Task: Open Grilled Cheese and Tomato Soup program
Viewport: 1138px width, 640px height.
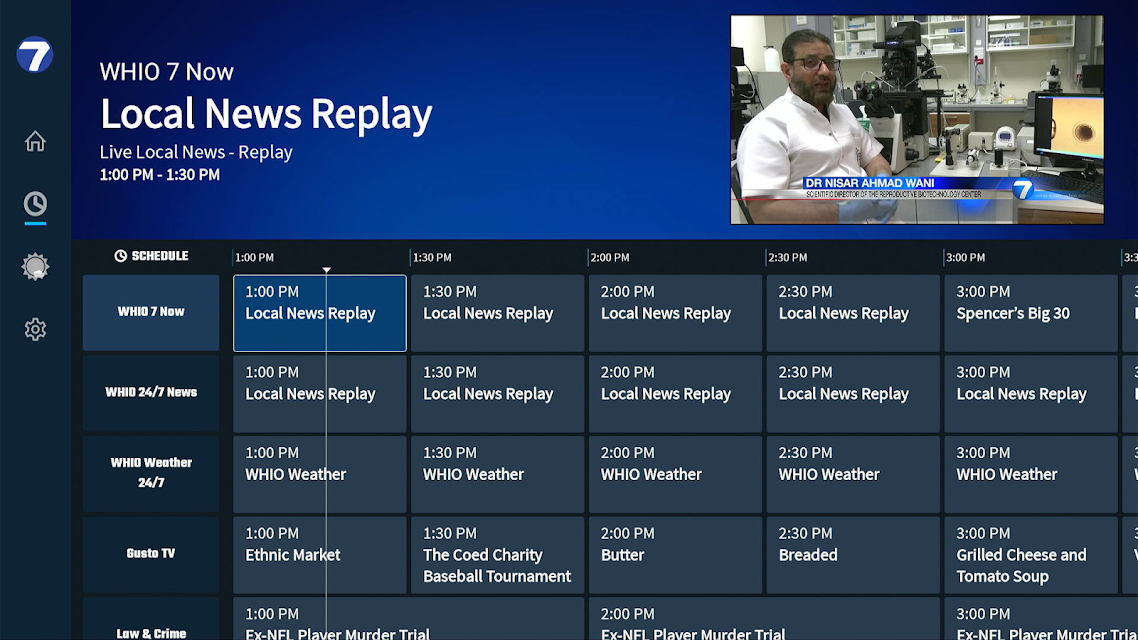Action: [x=1031, y=554]
